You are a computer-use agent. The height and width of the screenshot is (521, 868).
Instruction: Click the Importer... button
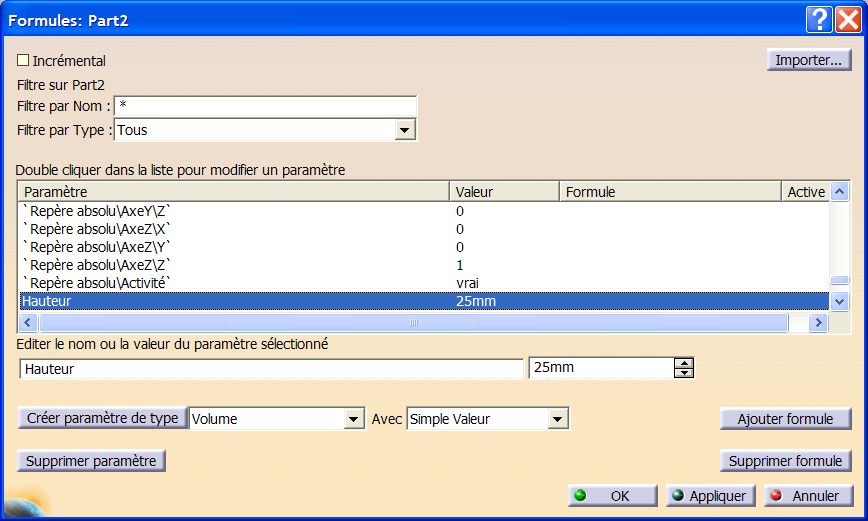(809, 60)
